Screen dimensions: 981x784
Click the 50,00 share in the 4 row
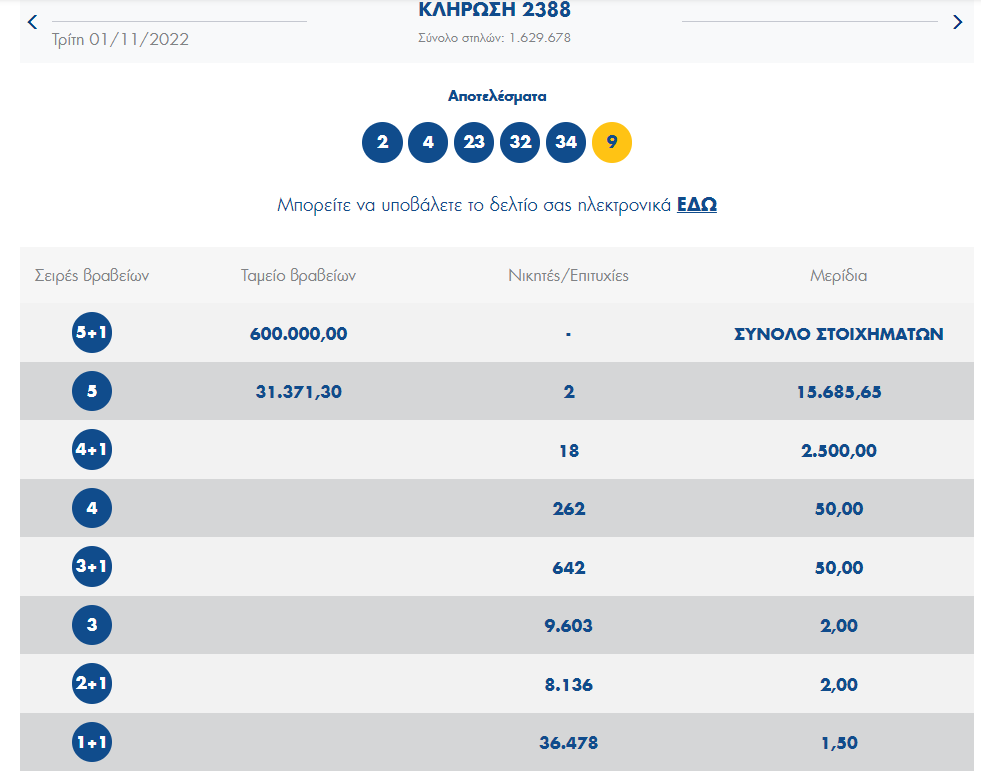pyautogui.click(x=839, y=509)
